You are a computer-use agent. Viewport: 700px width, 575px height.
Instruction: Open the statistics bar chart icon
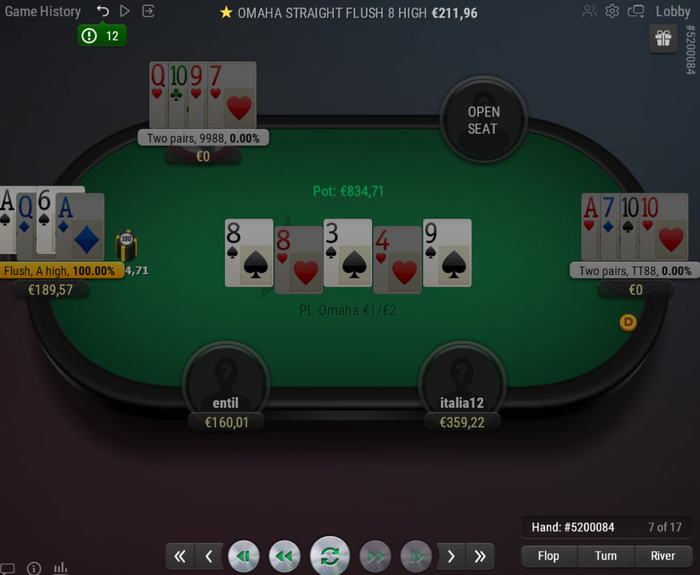click(x=60, y=568)
